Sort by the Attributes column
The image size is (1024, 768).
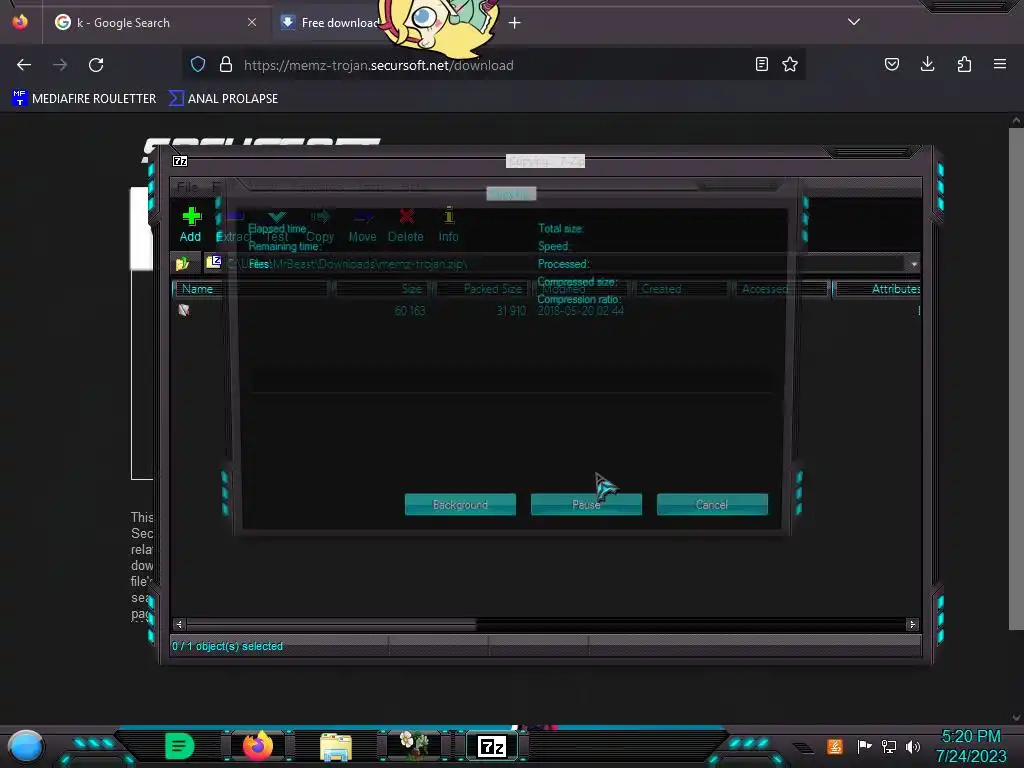[x=877, y=289]
